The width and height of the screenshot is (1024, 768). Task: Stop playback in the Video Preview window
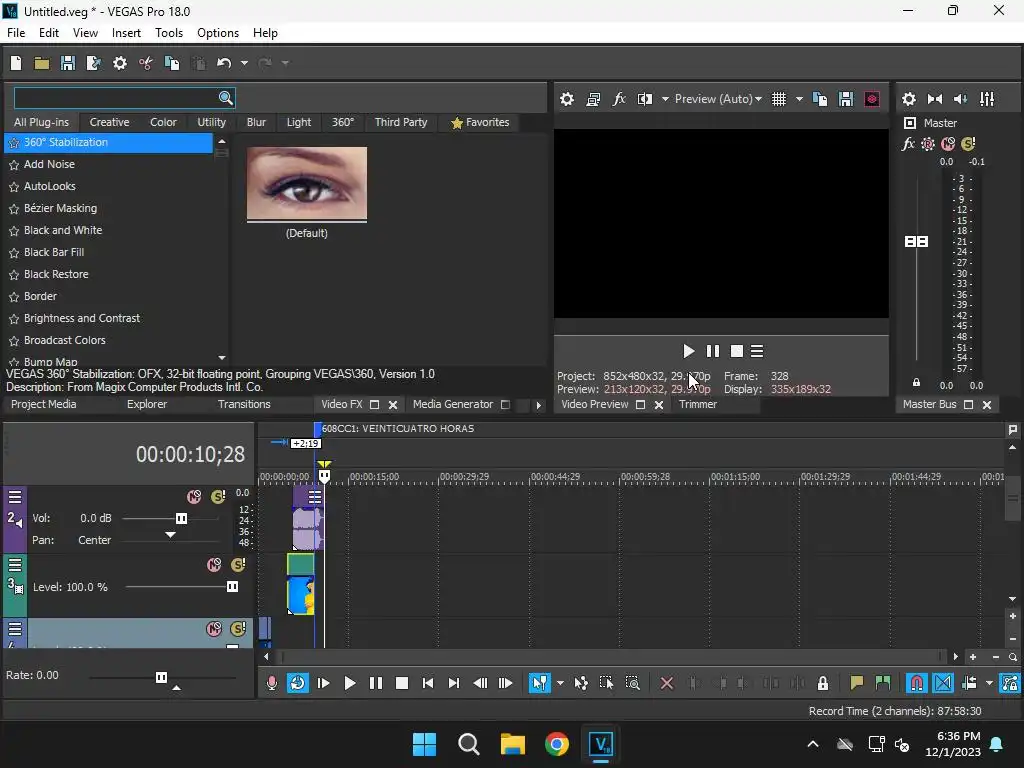737,351
